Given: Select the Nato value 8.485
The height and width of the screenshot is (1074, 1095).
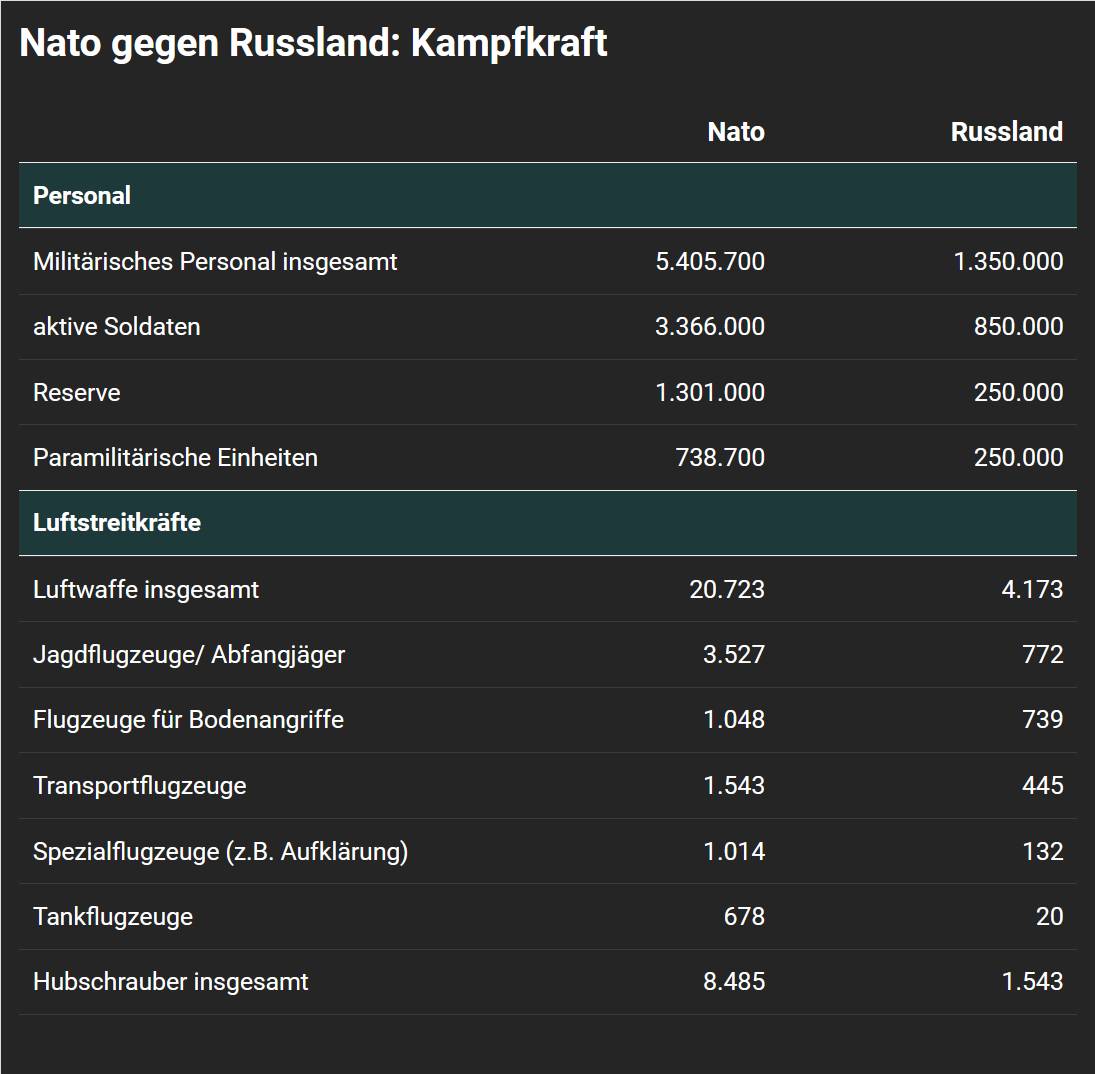Looking at the screenshot, I should (x=734, y=982).
